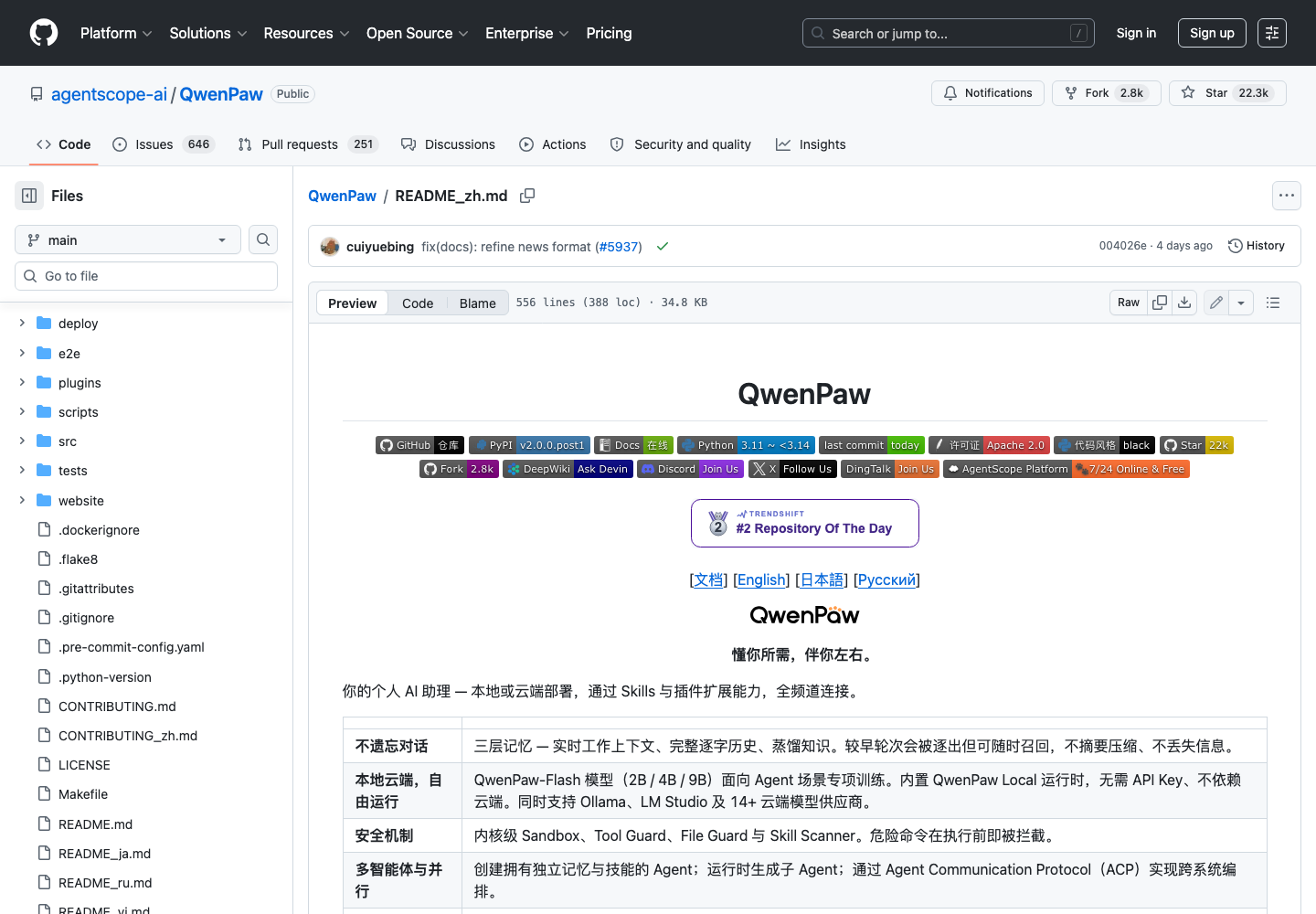The height and width of the screenshot is (914, 1316).
Task: Open the agentscope-ai owner link
Action: (109, 94)
